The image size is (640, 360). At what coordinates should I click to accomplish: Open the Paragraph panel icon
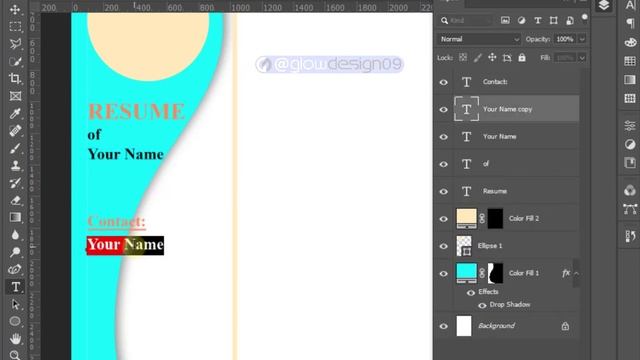pyautogui.click(x=630, y=24)
